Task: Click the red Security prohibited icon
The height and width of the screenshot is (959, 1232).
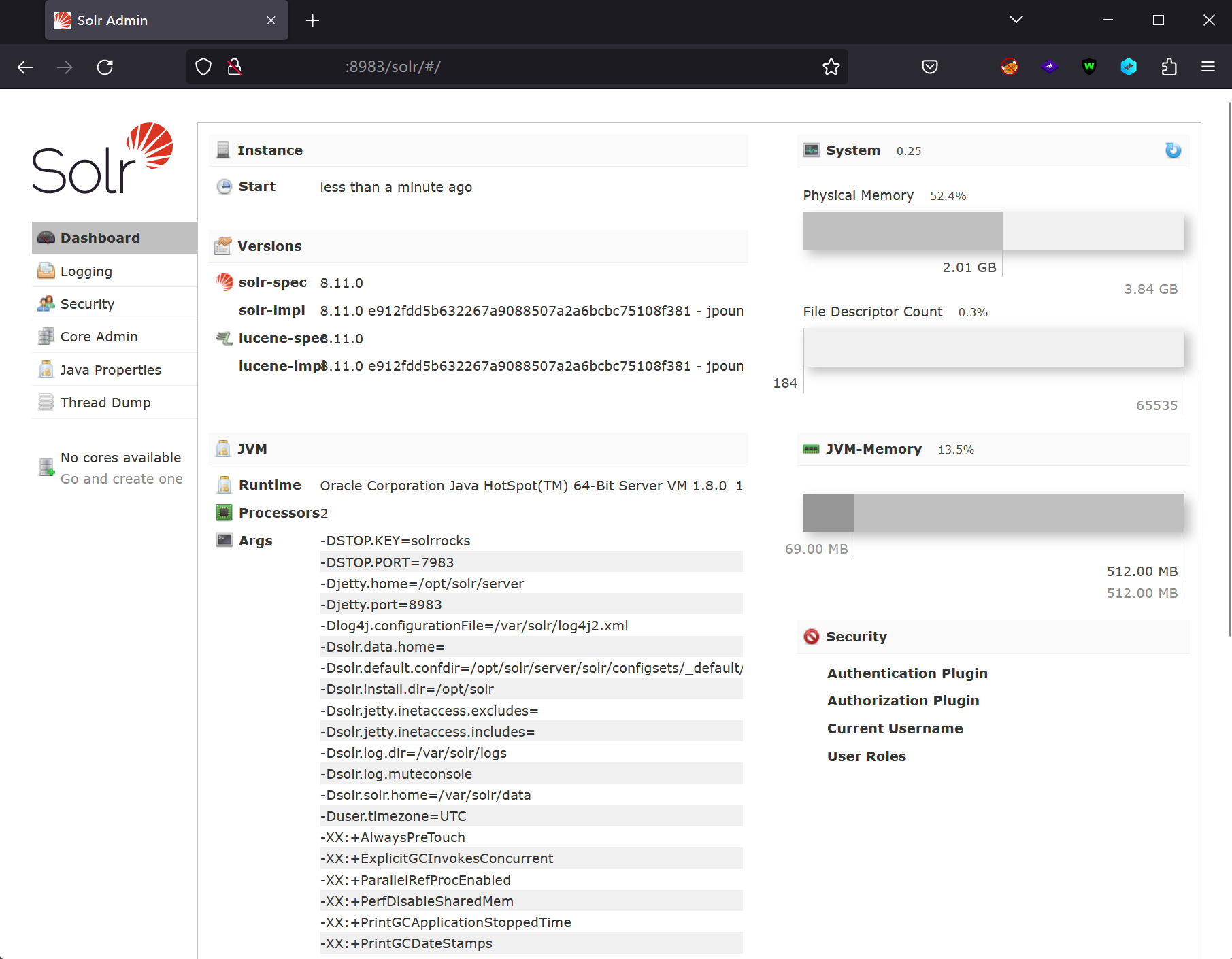Action: coord(812,637)
